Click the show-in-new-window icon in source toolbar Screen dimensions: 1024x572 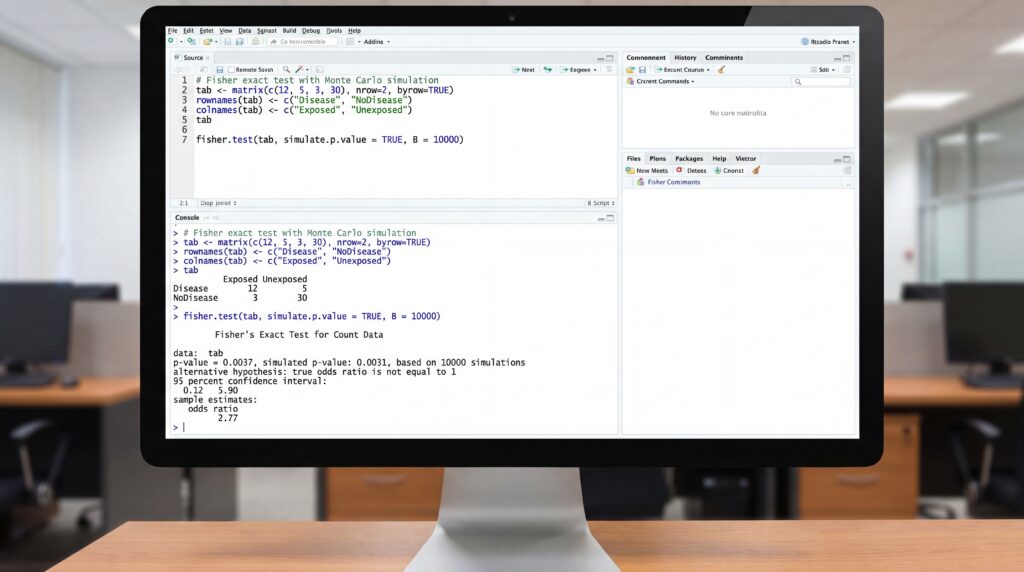[204, 69]
